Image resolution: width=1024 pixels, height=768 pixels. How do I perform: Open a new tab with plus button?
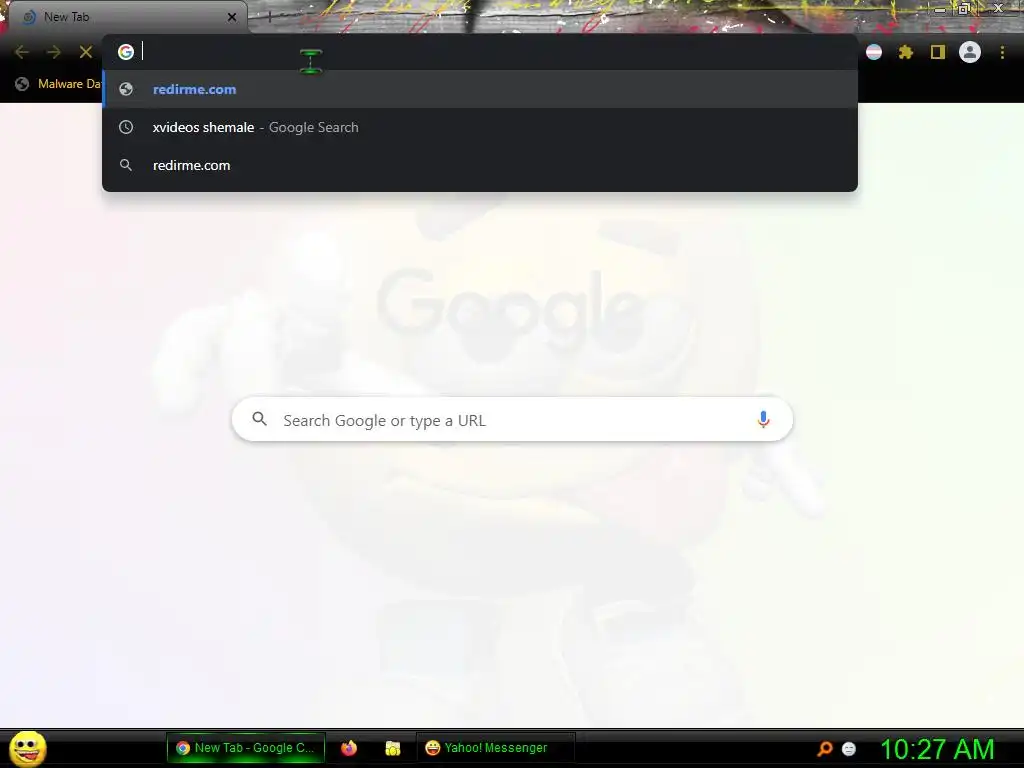coord(269,17)
